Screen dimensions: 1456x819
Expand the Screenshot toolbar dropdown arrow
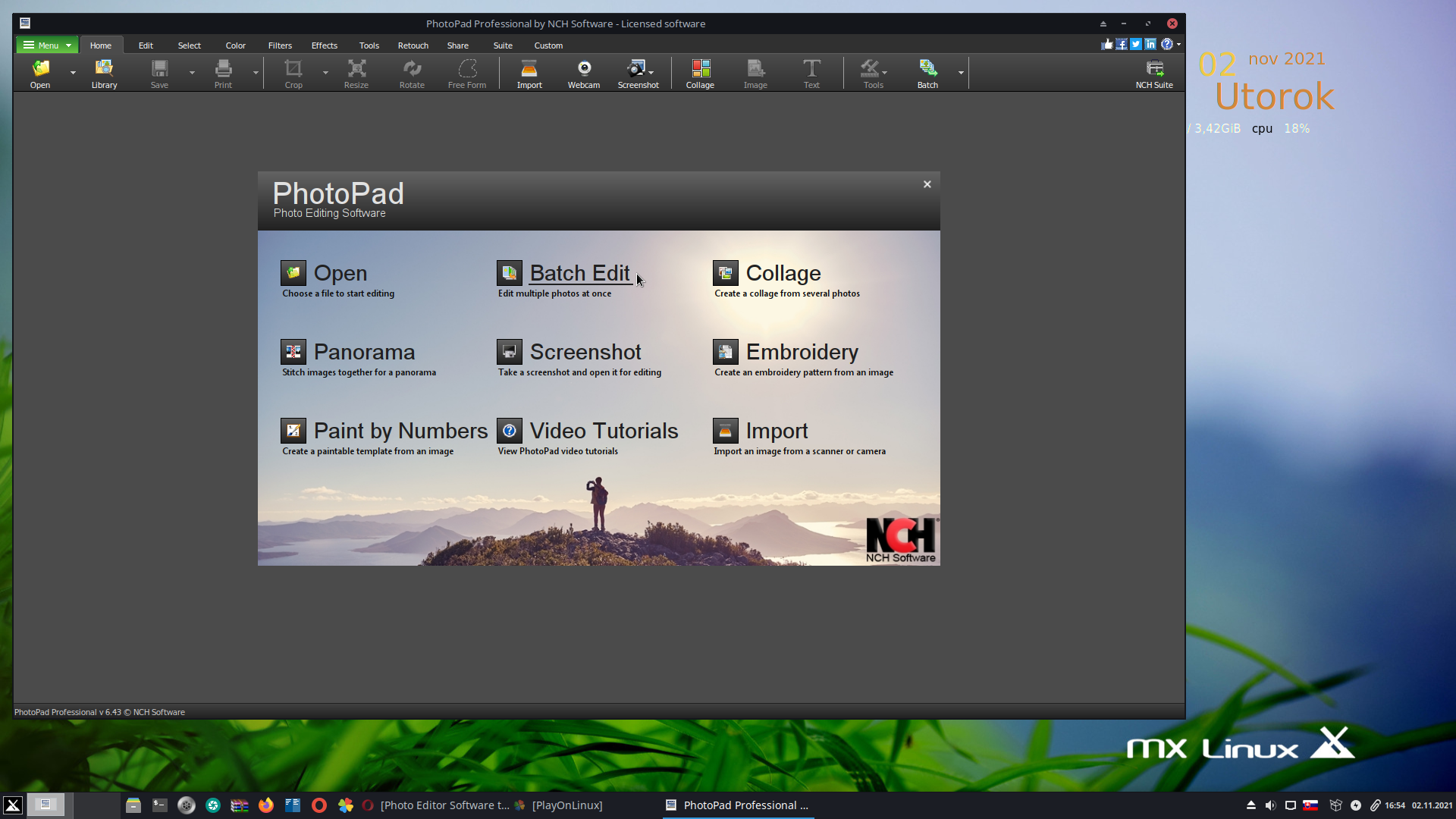(651, 73)
